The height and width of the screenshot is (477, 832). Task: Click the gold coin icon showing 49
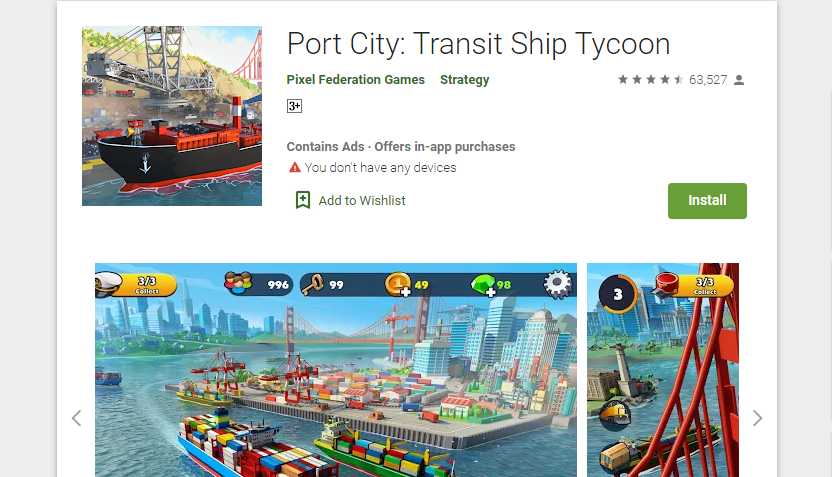398,284
